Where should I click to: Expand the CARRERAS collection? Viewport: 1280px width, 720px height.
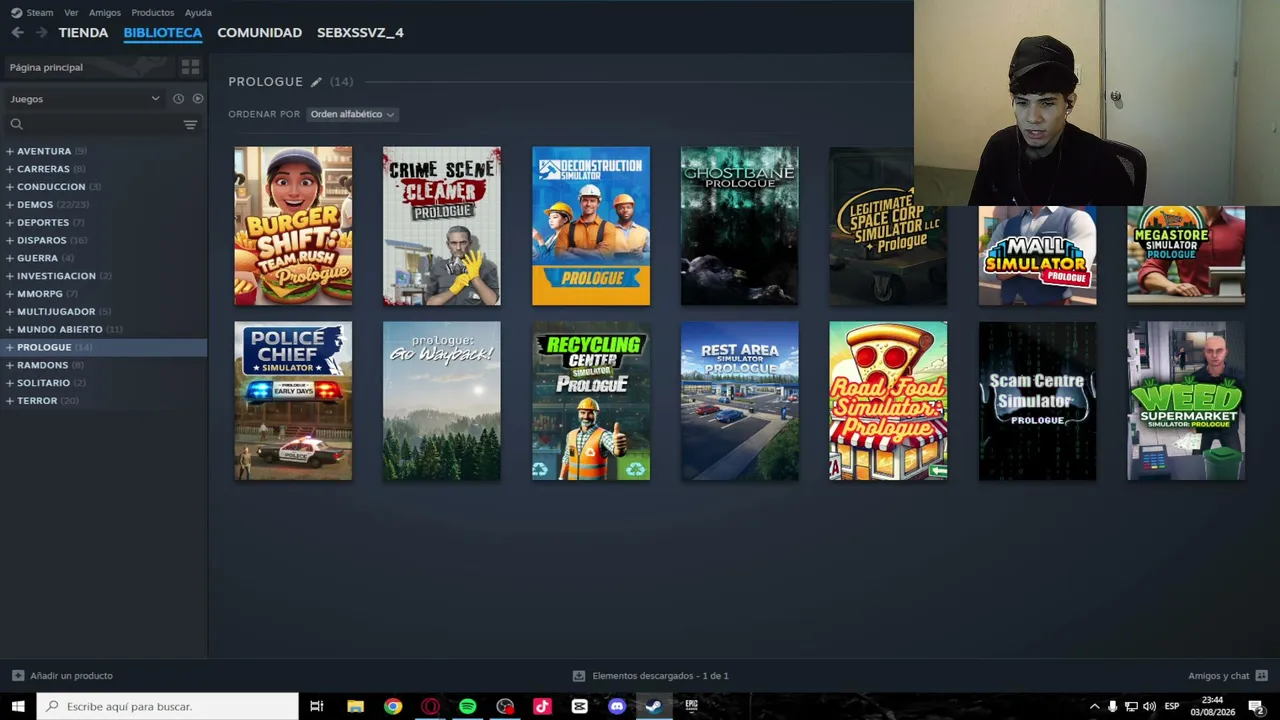[10, 169]
